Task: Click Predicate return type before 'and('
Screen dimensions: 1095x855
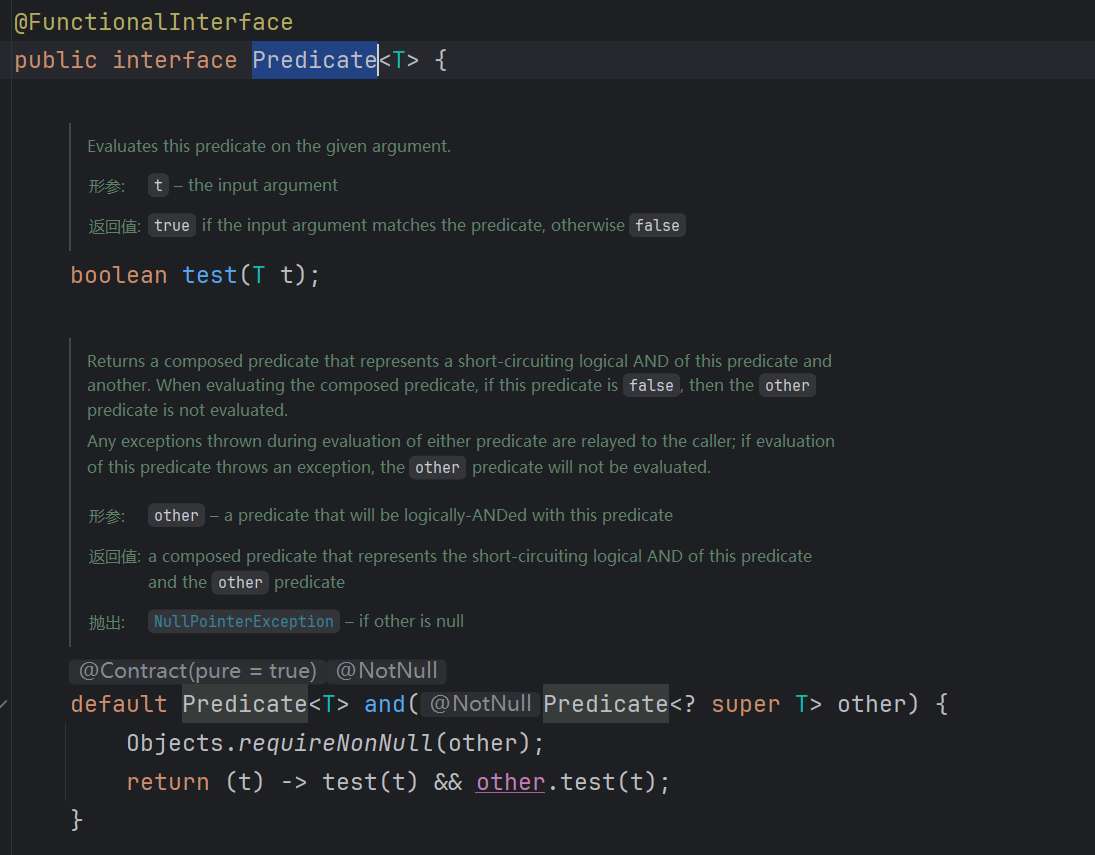Action: (x=244, y=704)
